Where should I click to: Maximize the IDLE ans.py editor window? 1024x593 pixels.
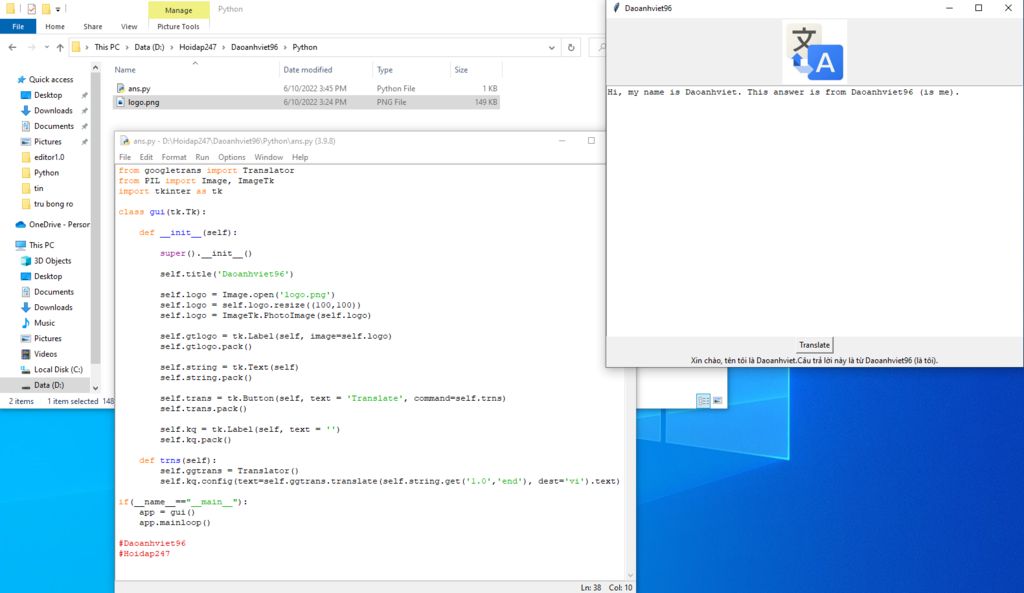click(x=591, y=140)
